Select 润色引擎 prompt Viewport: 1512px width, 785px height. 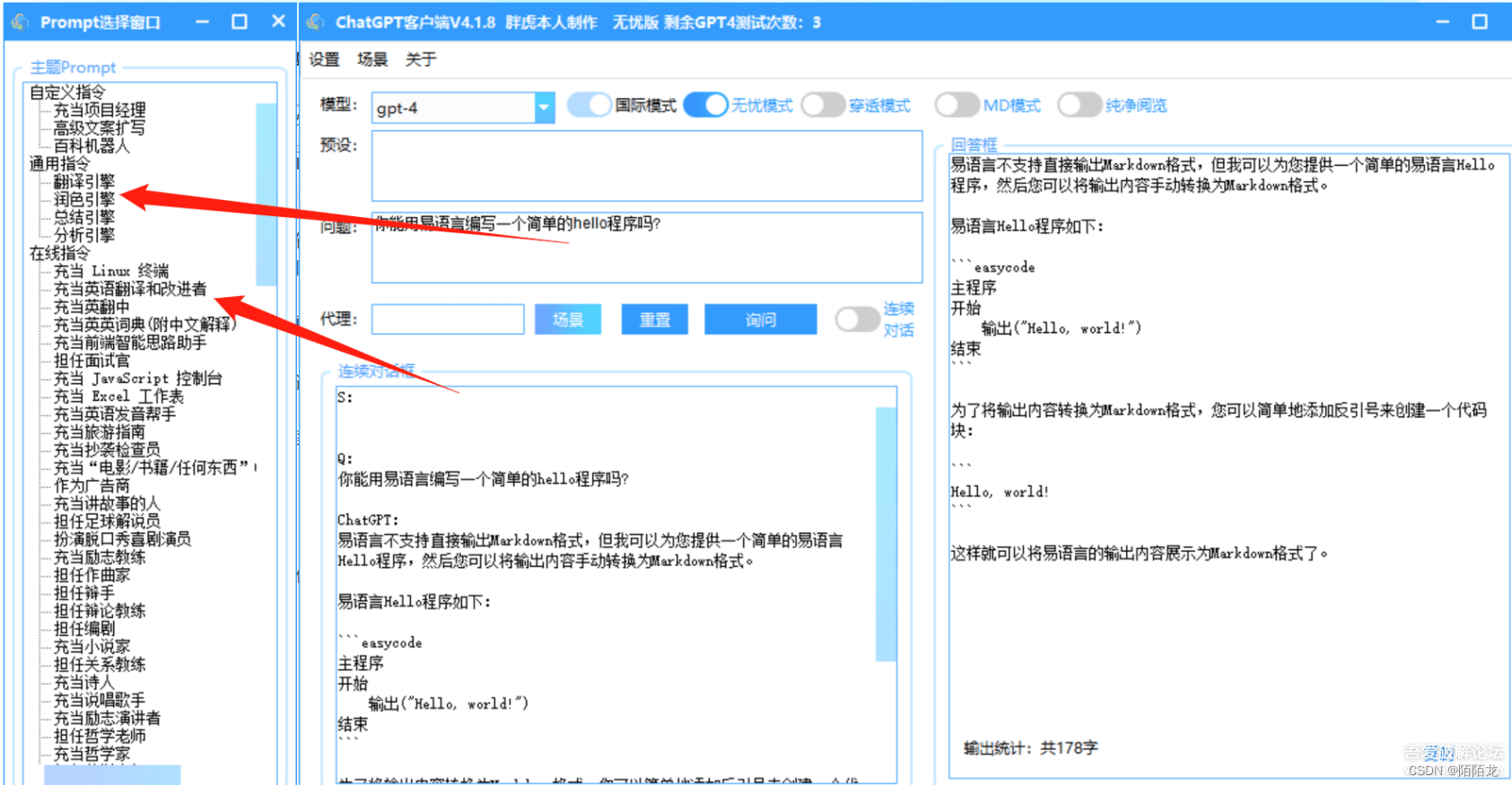[84, 199]
